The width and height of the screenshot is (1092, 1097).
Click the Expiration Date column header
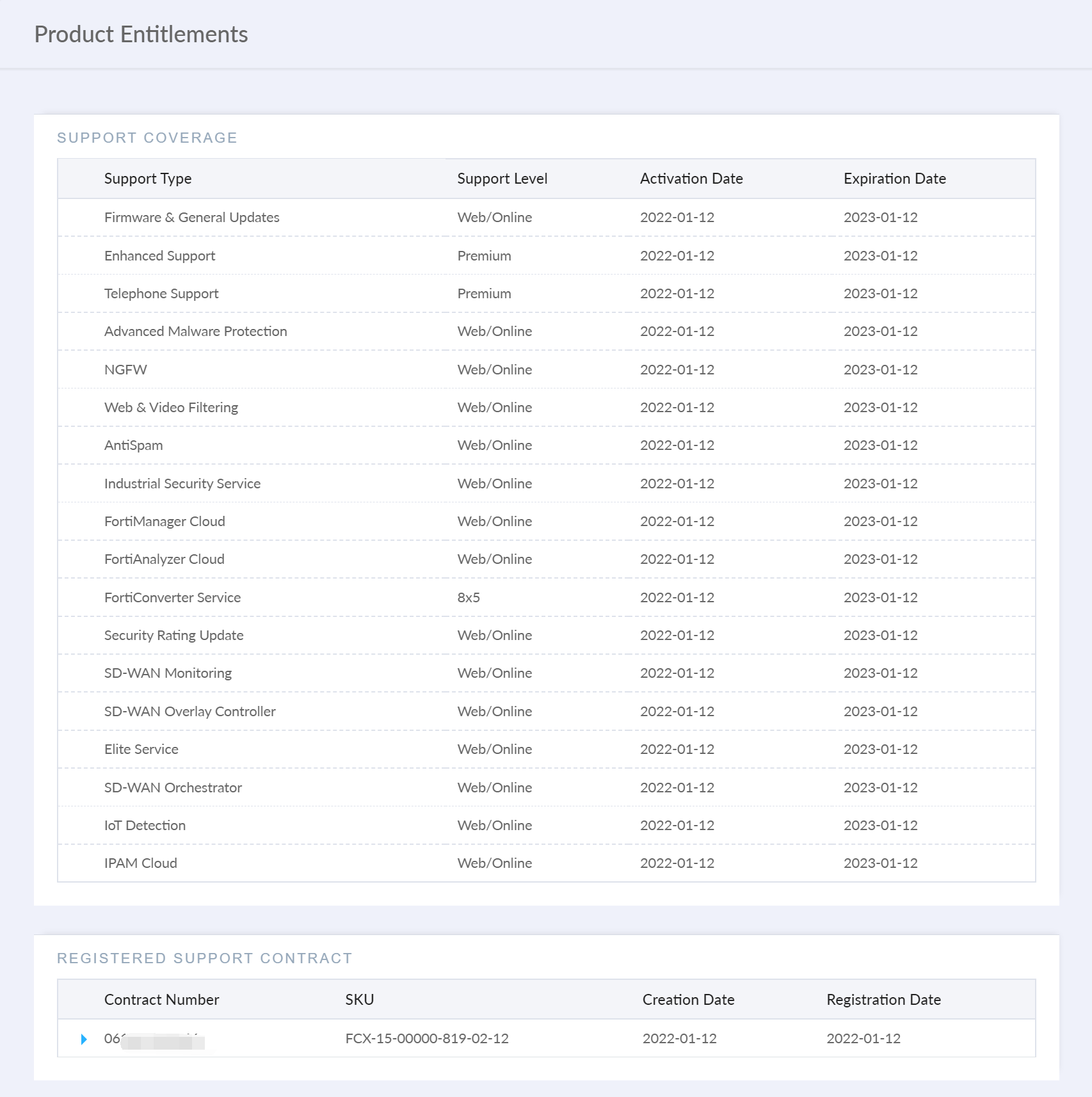(894, 179)
